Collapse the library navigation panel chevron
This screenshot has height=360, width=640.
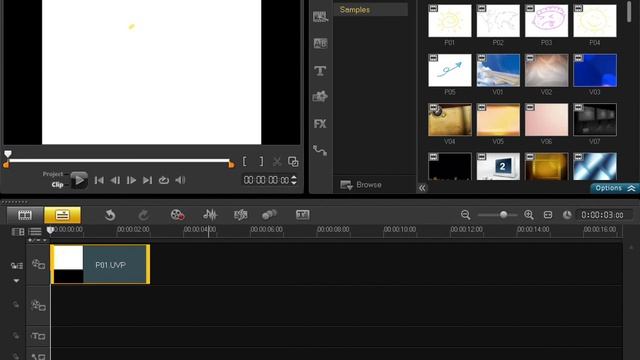click(422, 188)
